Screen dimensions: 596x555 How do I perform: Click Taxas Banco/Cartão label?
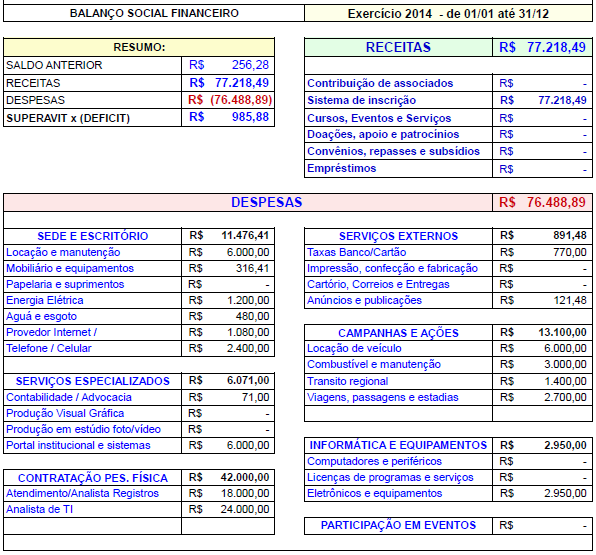click(x=357, y=252)
